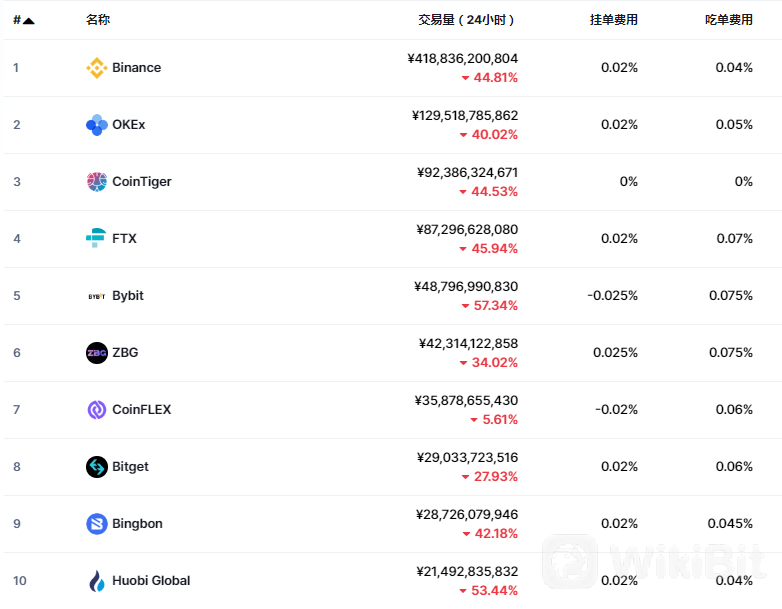Open the Huobi Global name link
The width and height of the screenshot is (782, 609).
(151, 581)
